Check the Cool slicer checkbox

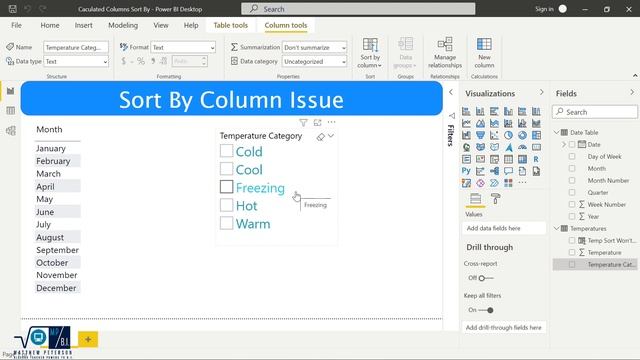click(x=227, y=169)
